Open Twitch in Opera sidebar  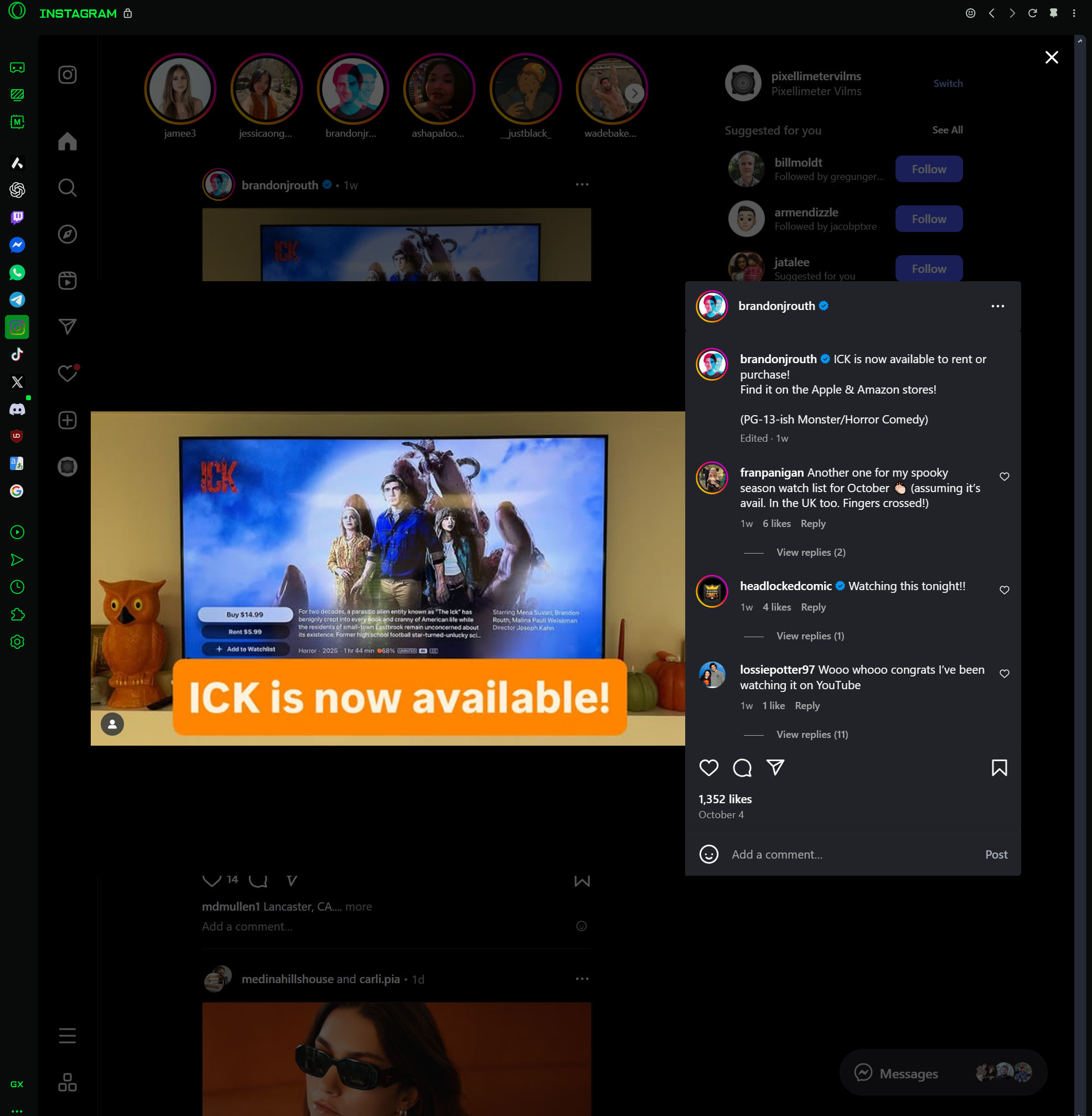tap(17, 218)
